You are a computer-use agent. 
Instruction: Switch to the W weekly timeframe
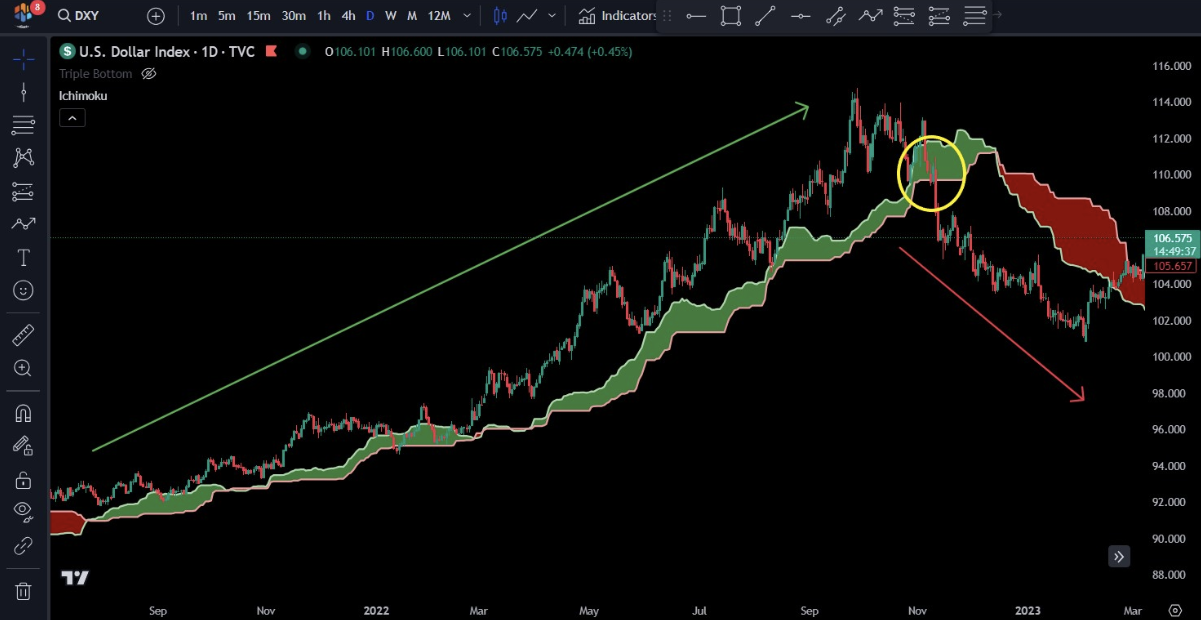point(391,16)
